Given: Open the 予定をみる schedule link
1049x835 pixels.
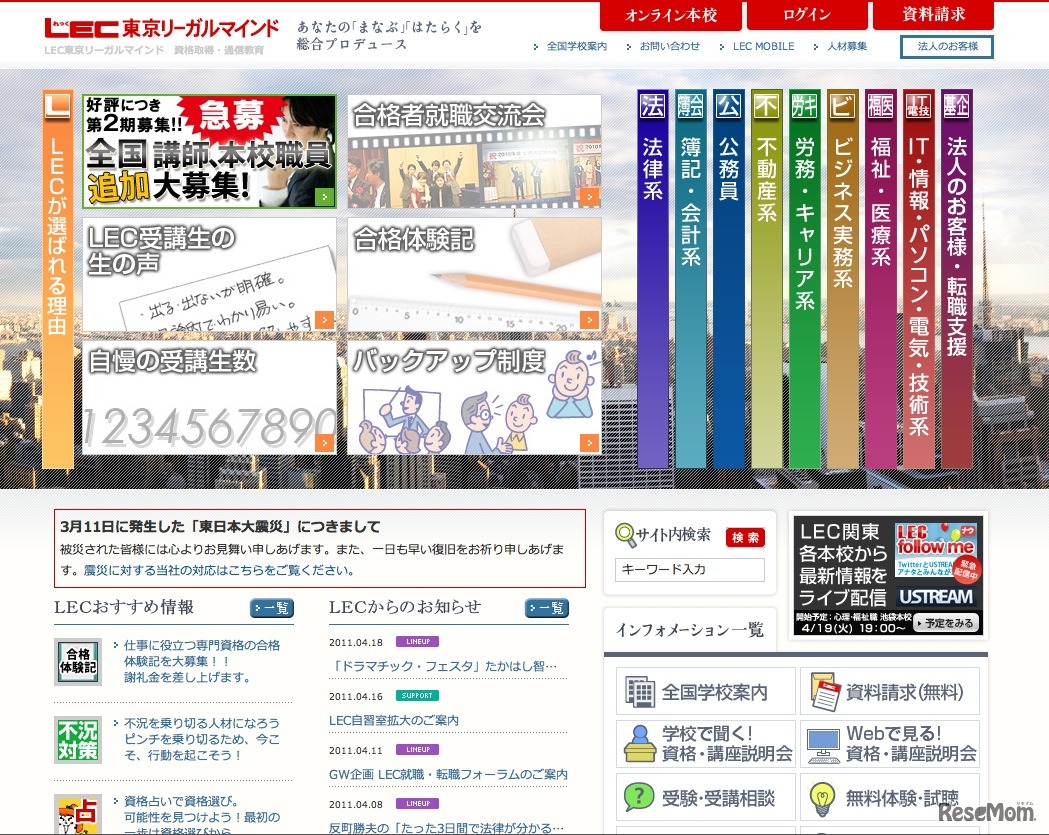Looking at the screenshot, I should (946, 625).
